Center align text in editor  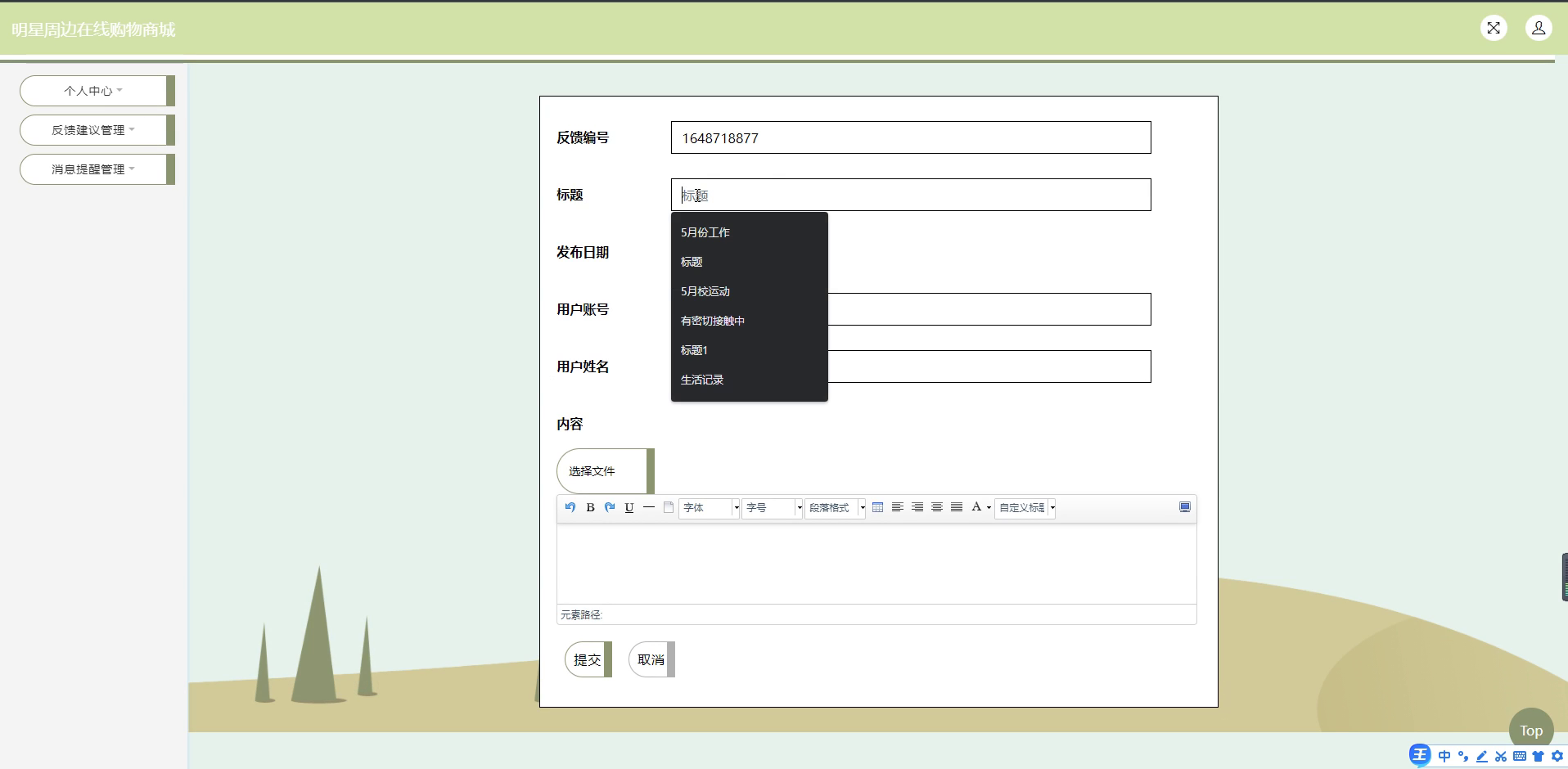[936, 507]
